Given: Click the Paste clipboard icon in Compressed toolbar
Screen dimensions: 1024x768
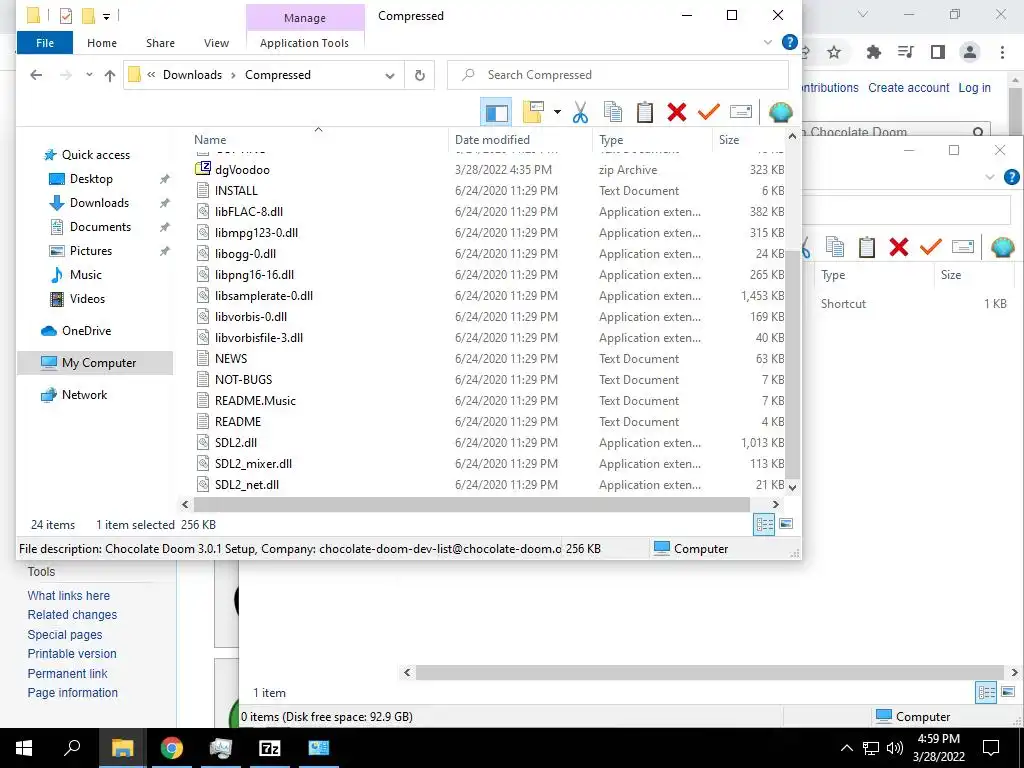Looking at the screenshot, I should [x=645, y=112].
